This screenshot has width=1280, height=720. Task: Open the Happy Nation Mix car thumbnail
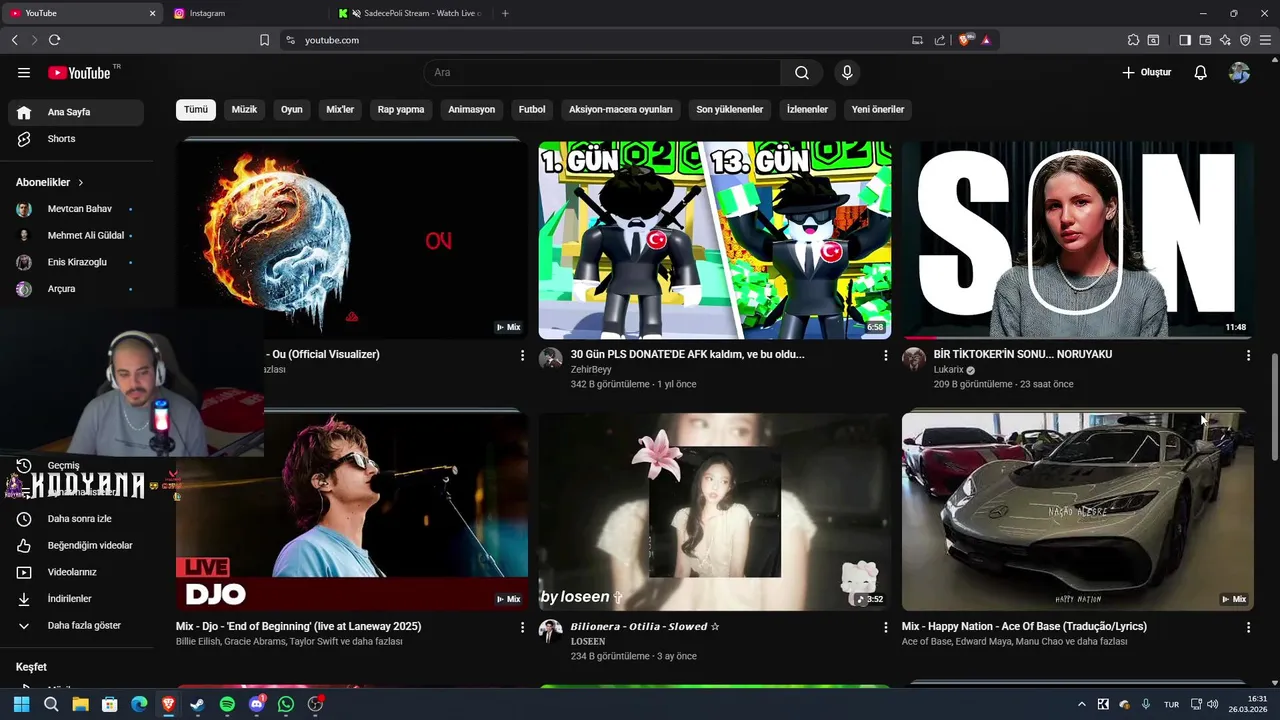(1078, 511)
